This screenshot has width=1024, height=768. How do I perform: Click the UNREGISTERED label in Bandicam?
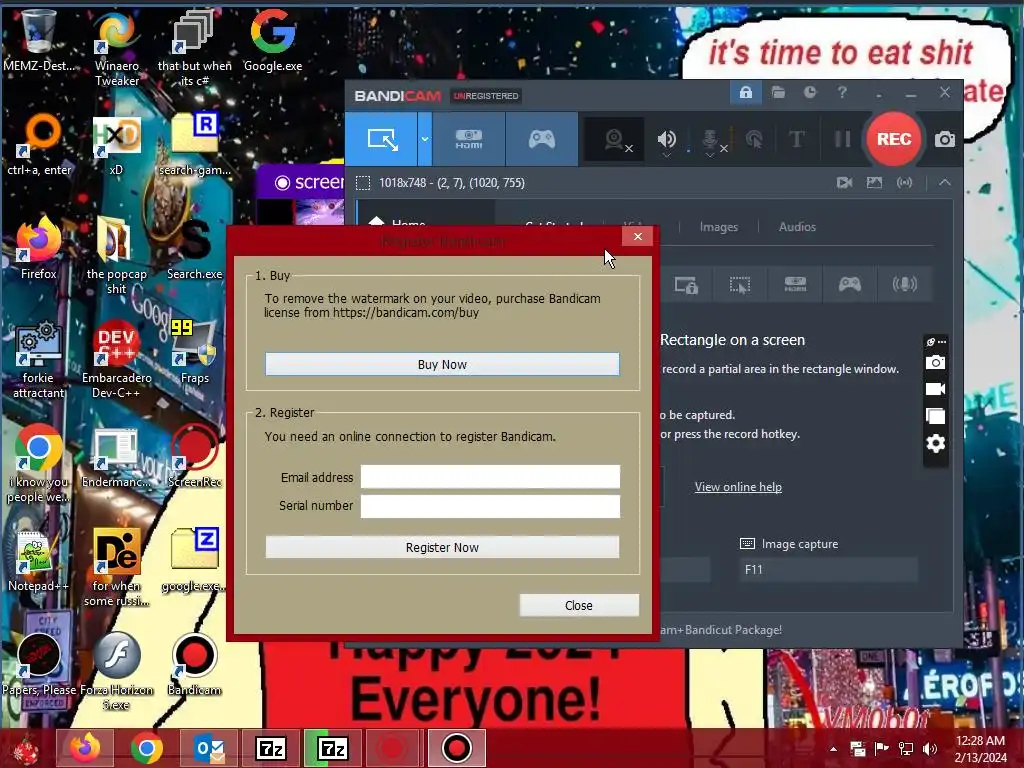click(x=486, y=96)
